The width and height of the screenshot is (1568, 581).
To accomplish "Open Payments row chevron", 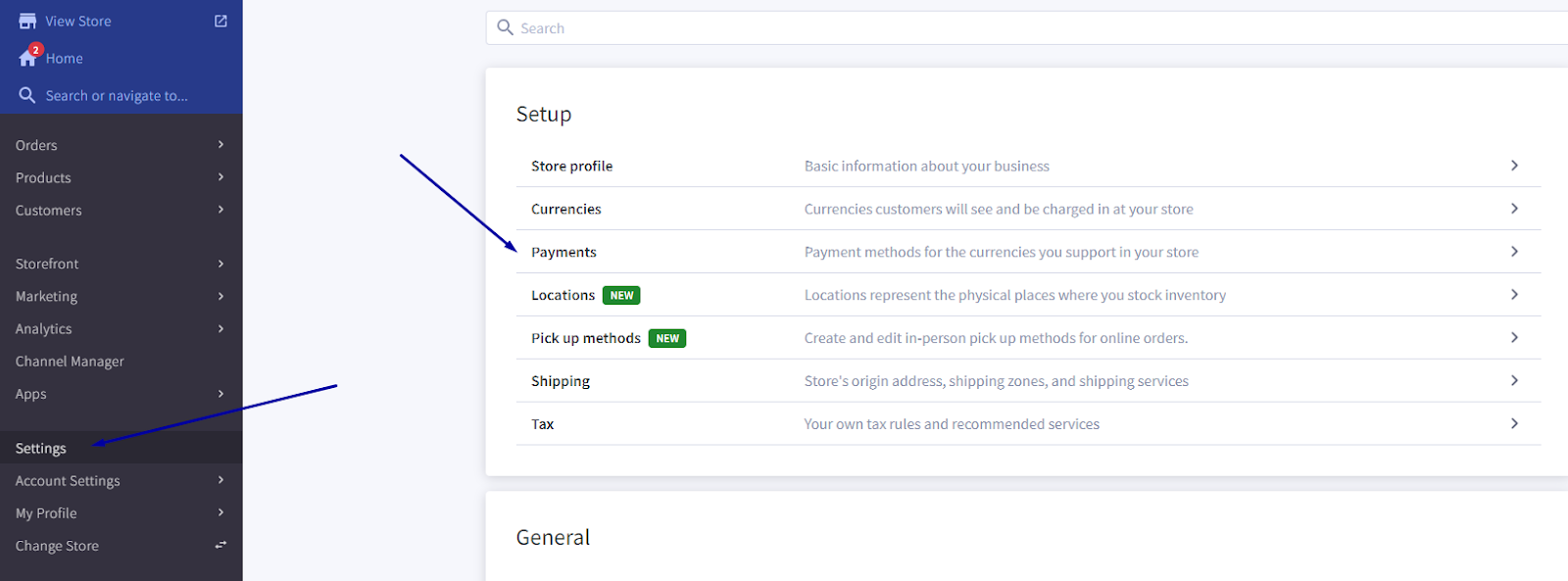I will pyautogui.click(x=1514, y=252).
